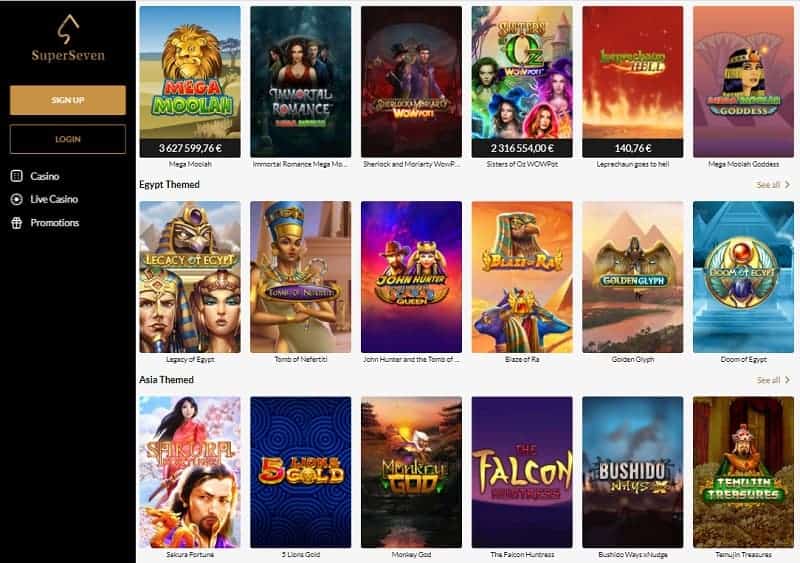
Task: Select the Blaze of Ra game
Action: tap(522, 277)
